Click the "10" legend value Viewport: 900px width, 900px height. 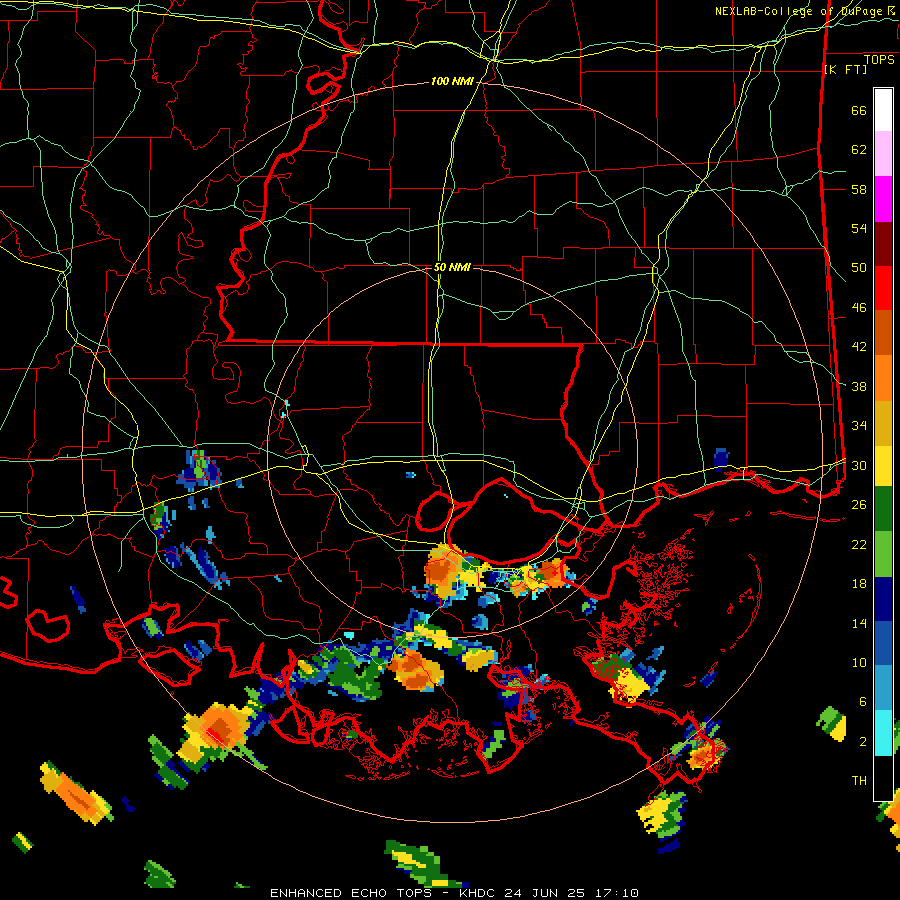[859, 662]
